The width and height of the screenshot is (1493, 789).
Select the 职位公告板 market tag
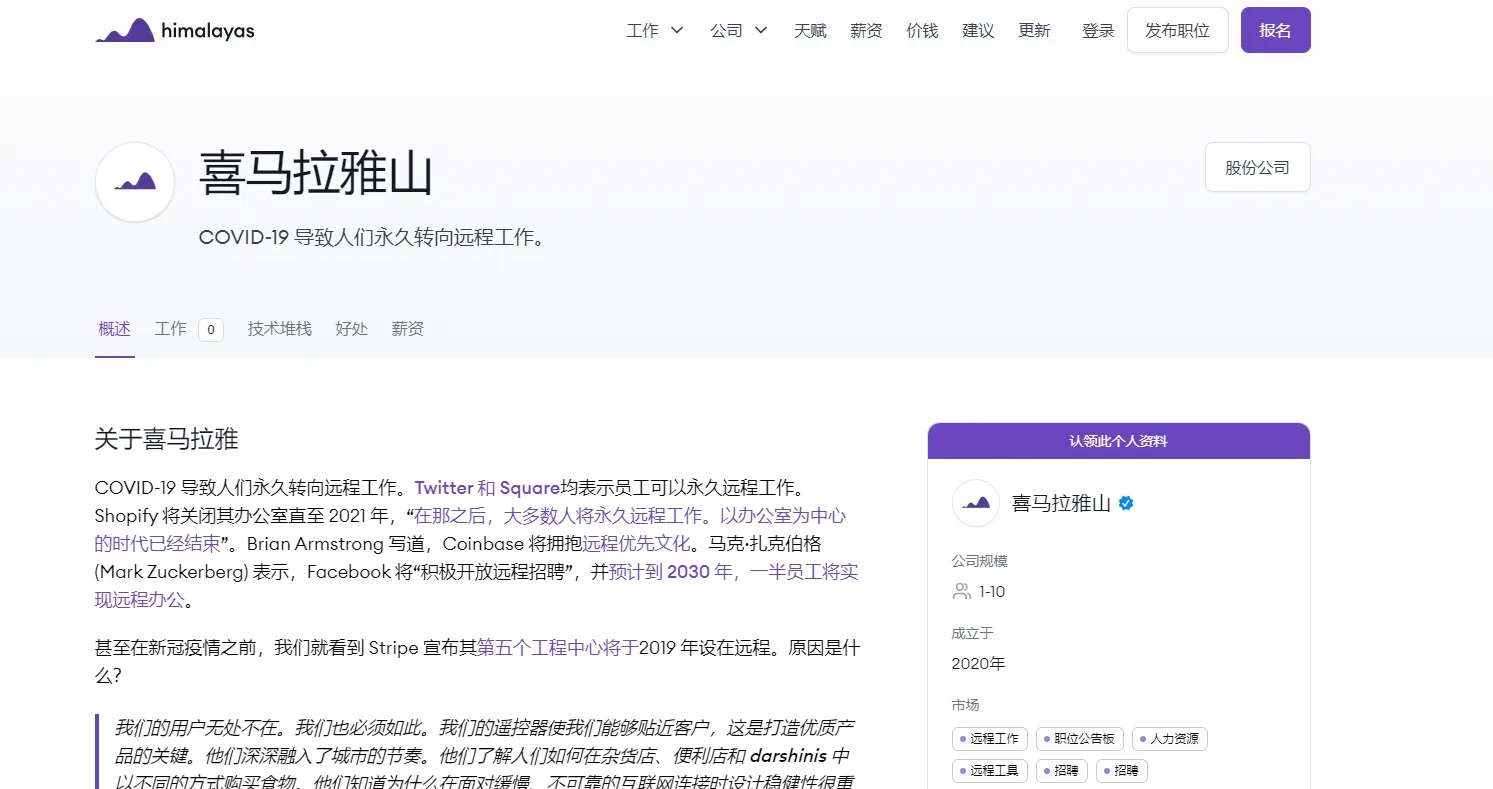tap(1080, 739)
